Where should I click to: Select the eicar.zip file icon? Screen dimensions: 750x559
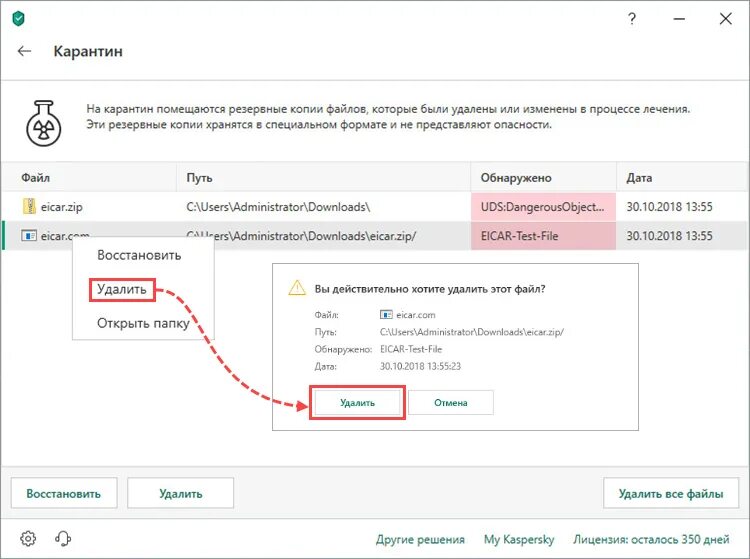[x=29, y=207]
